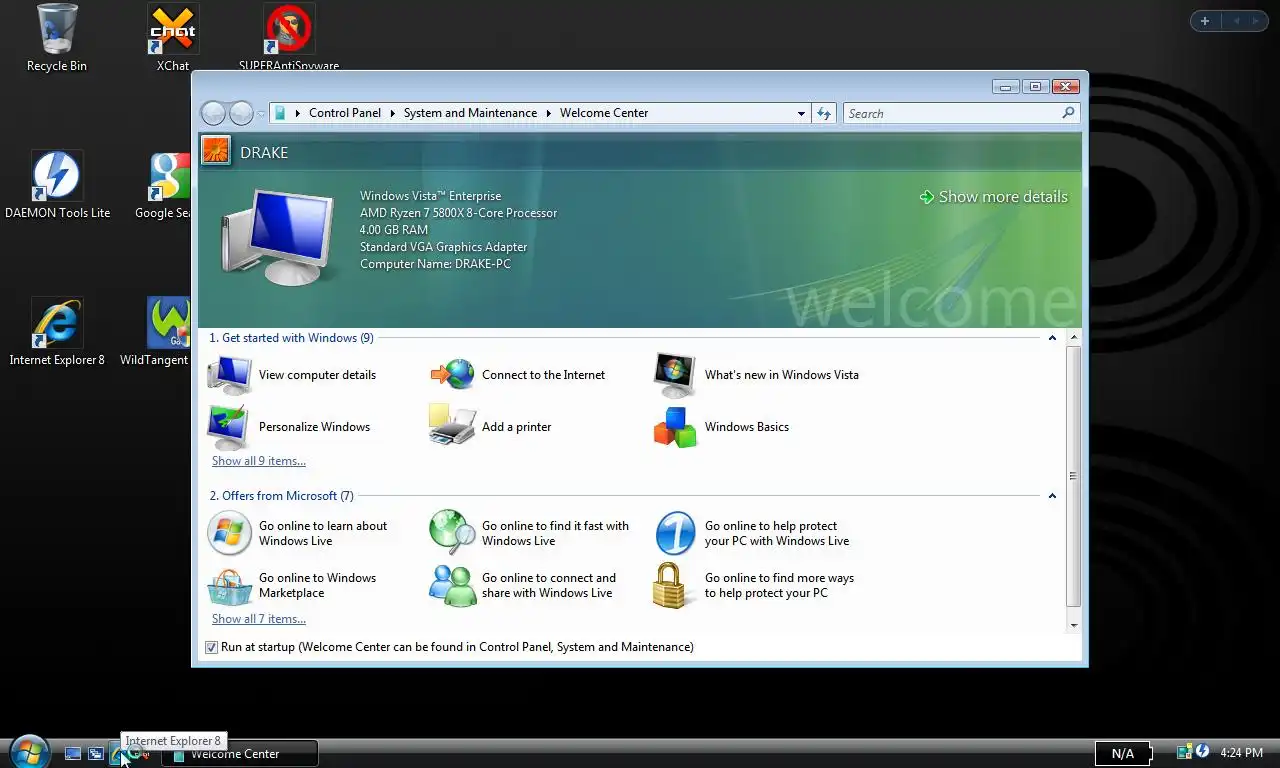Expand the arrow after System and Maintenance breadcrumb

click(x=548, y=113)
